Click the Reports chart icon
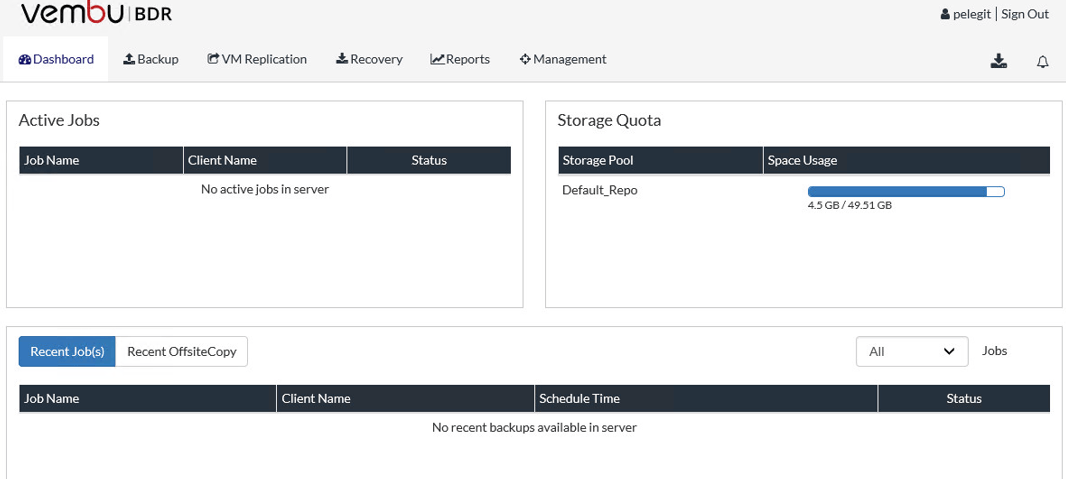Viewport: 1066px width, 479px height. point(437,59)
